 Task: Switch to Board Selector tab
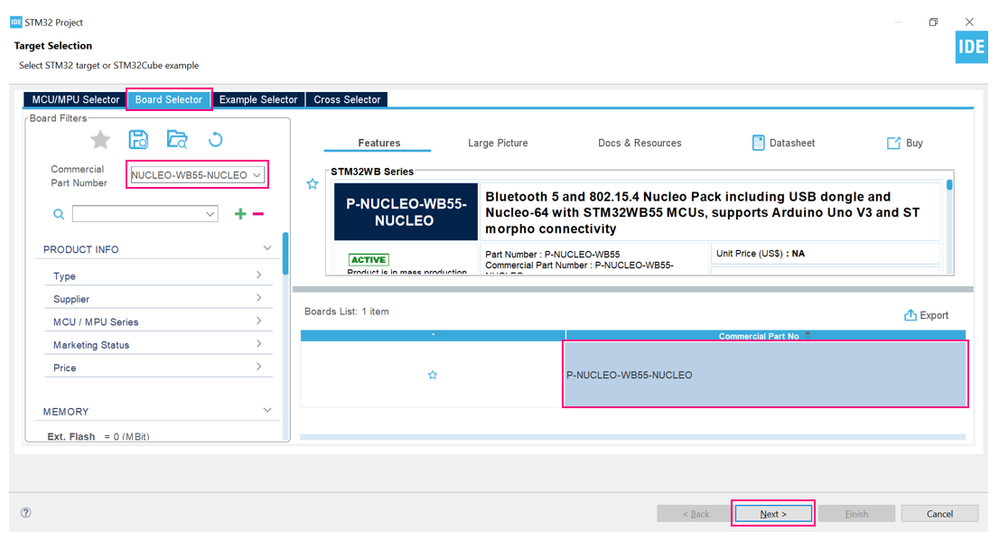point(169,100)
